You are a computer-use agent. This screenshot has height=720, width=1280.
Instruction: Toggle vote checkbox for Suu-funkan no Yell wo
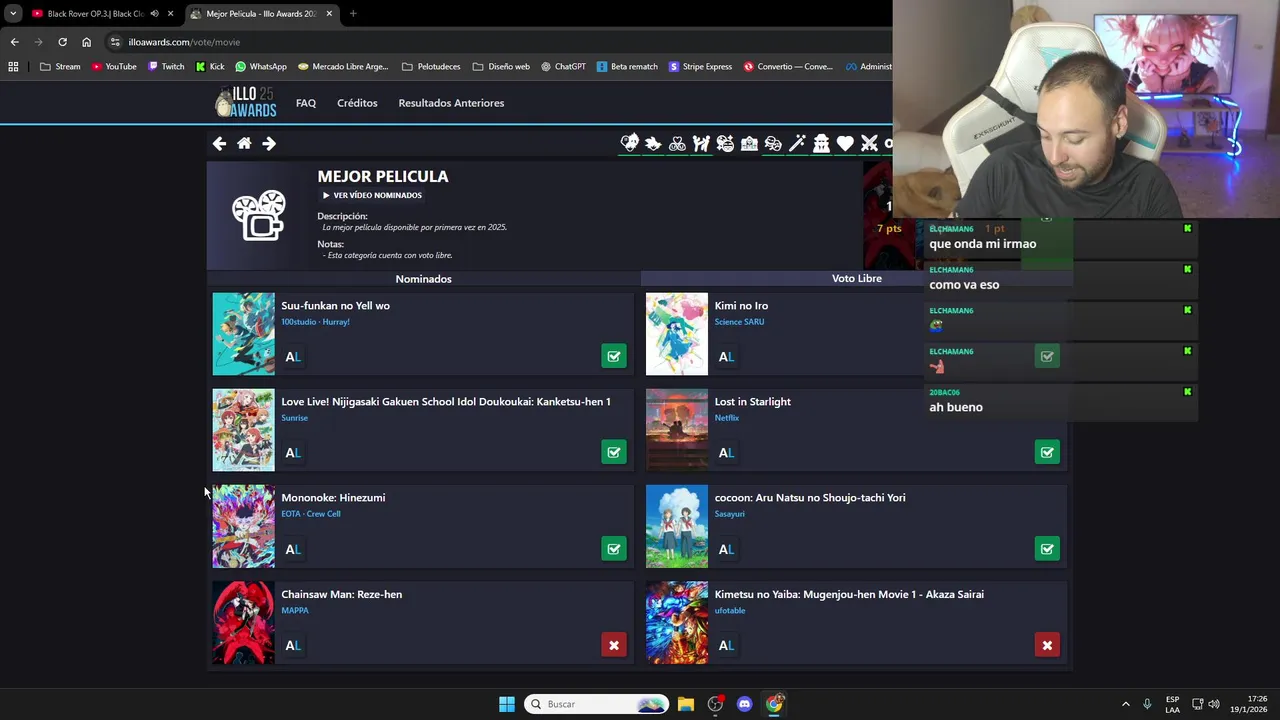614,356
